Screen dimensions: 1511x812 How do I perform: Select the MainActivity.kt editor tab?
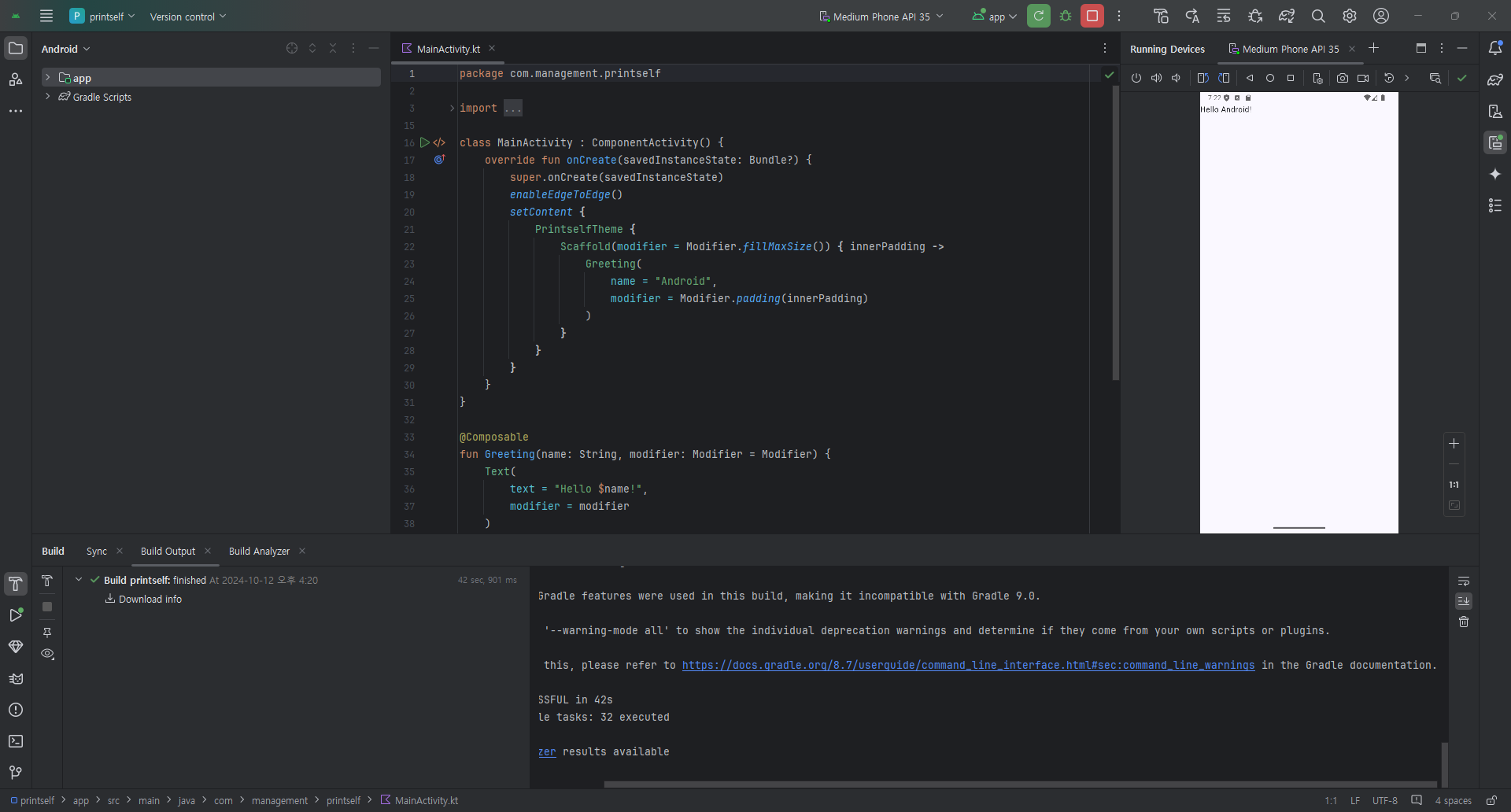[x=448, y=49]
